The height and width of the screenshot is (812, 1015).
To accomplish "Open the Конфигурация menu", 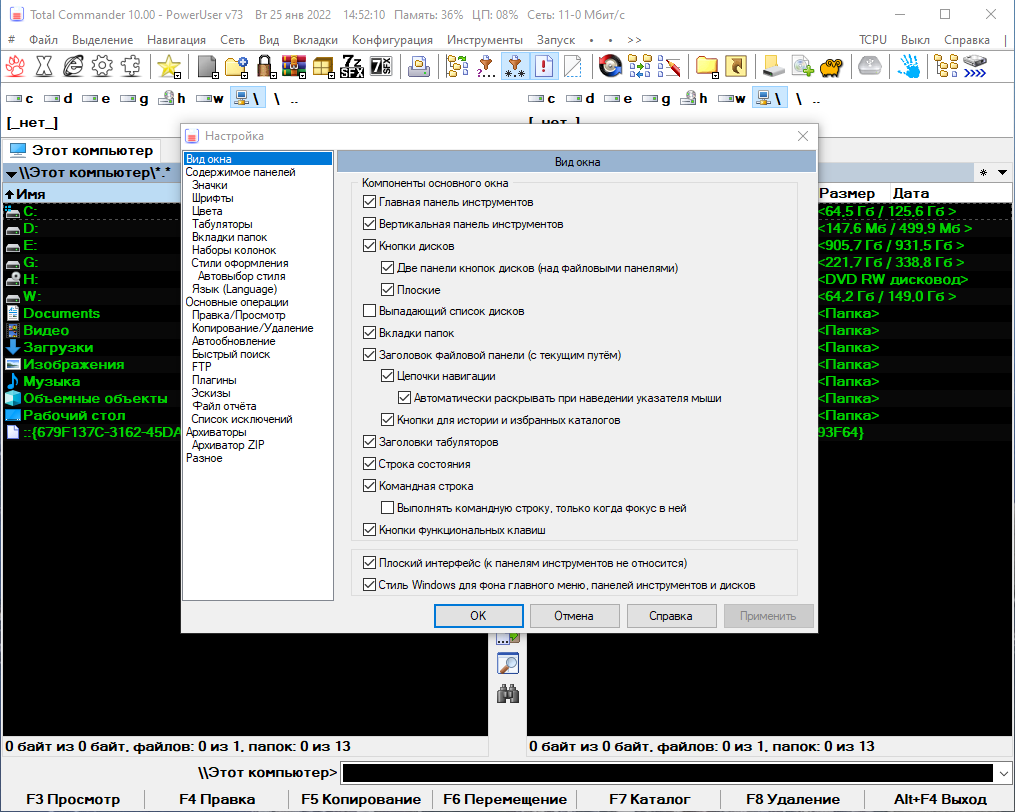I will [x=392, y=39].
